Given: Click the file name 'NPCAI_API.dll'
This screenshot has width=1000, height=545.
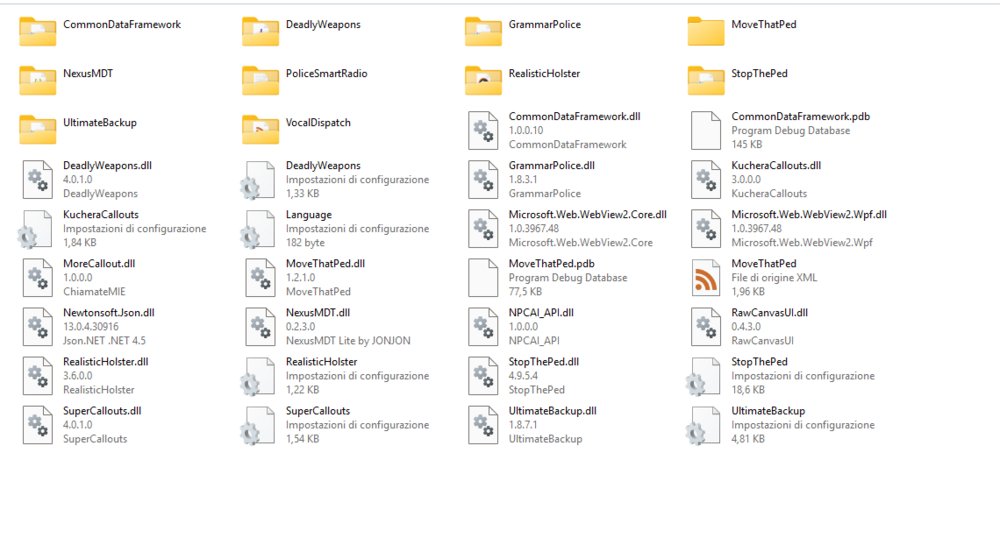Looking at the screenshot, I should click(x=541, y=313).
